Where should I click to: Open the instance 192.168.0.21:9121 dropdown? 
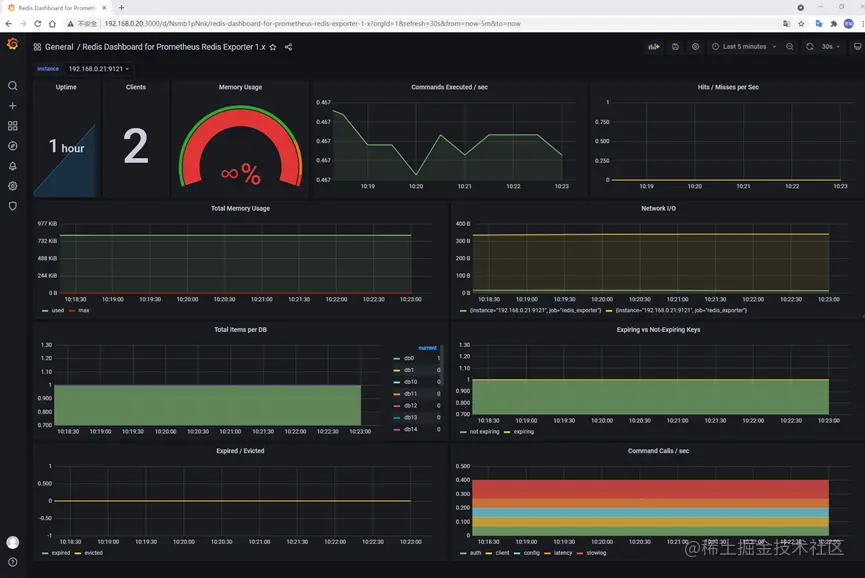click(98, 69)
